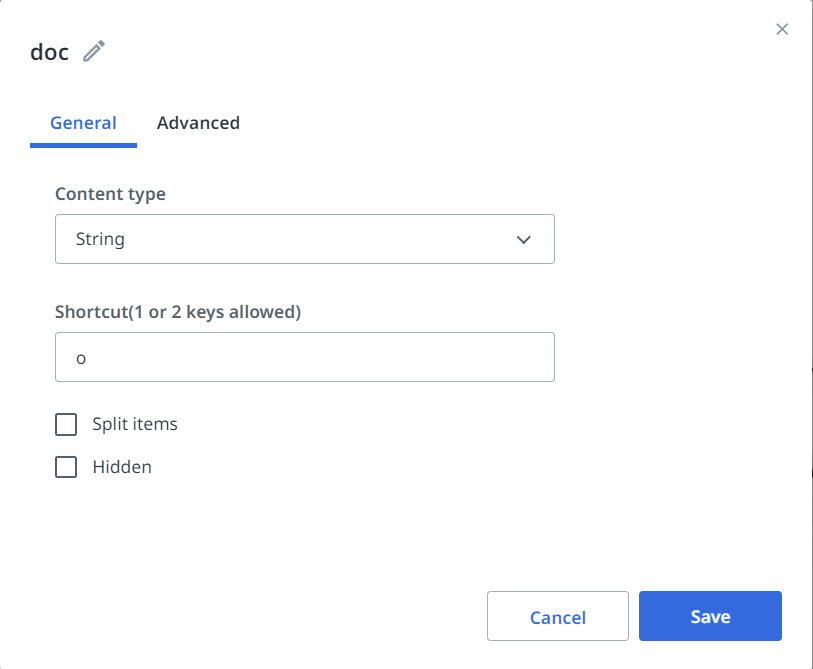813x669 pixels.
Task: Switch to the Advanced tab
Action: click(x=198, y=123)
